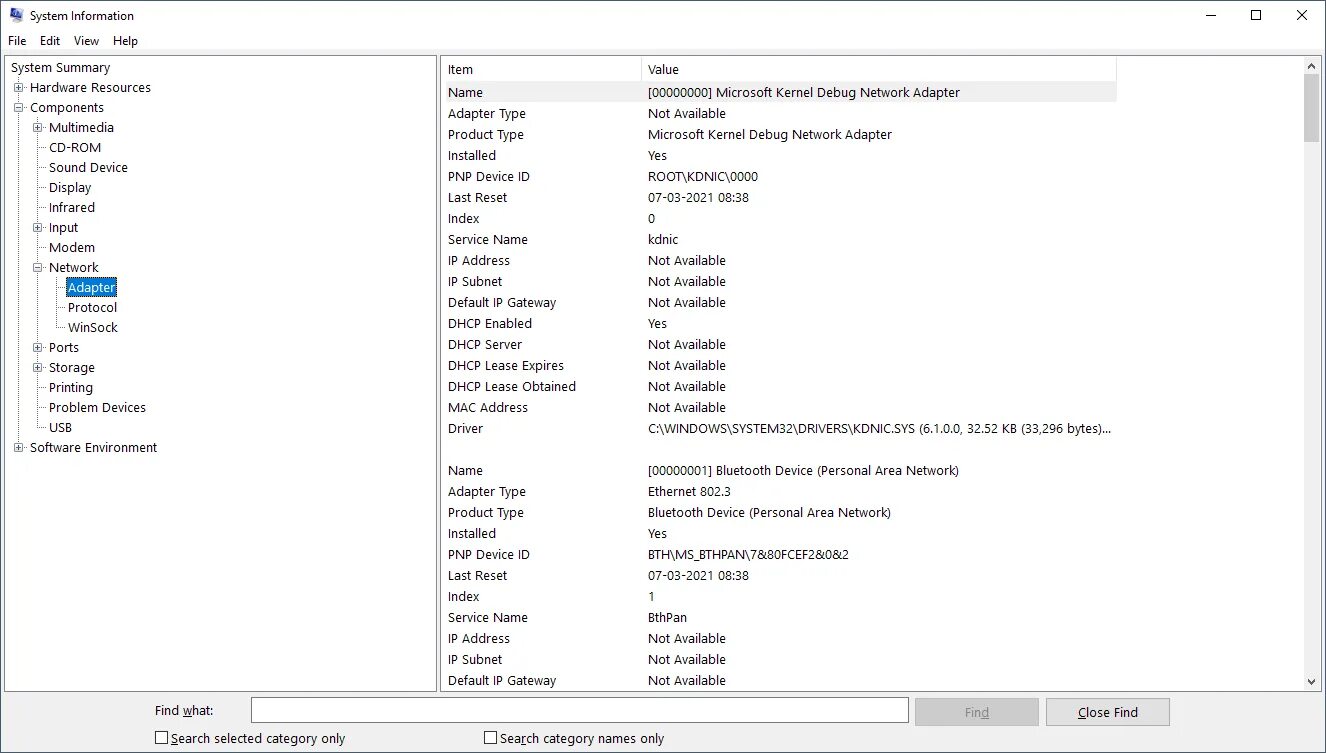
Task: Click the Ethernet 802.3 adapter type value
Action: [689, 492]
